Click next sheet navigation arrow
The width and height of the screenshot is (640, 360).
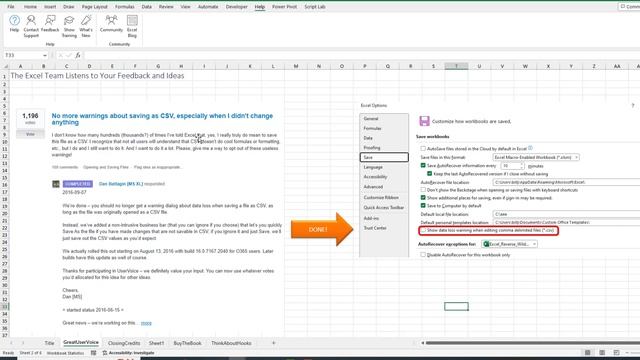(23, 343)
